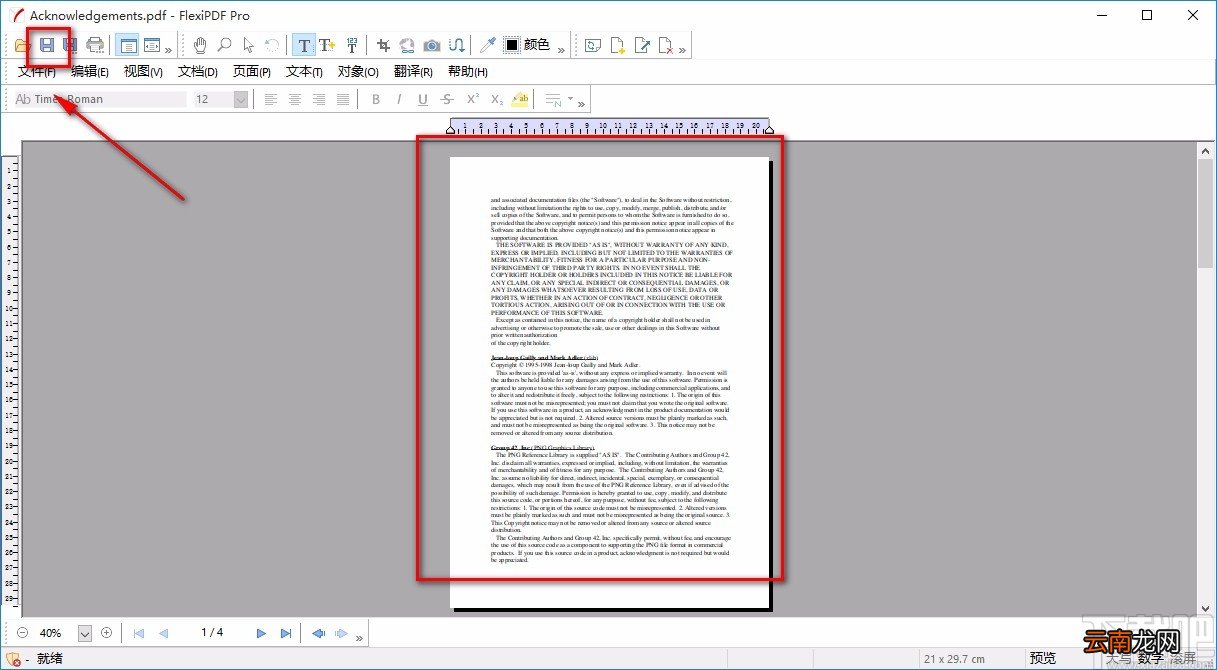Click the rotate page icon
This screenshot has width=1217, height=670.
point(594,45)
